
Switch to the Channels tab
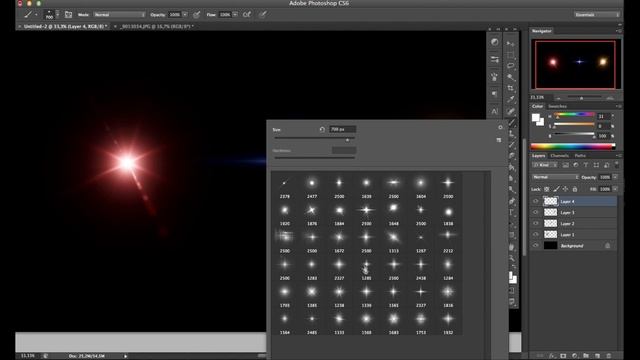560,156
